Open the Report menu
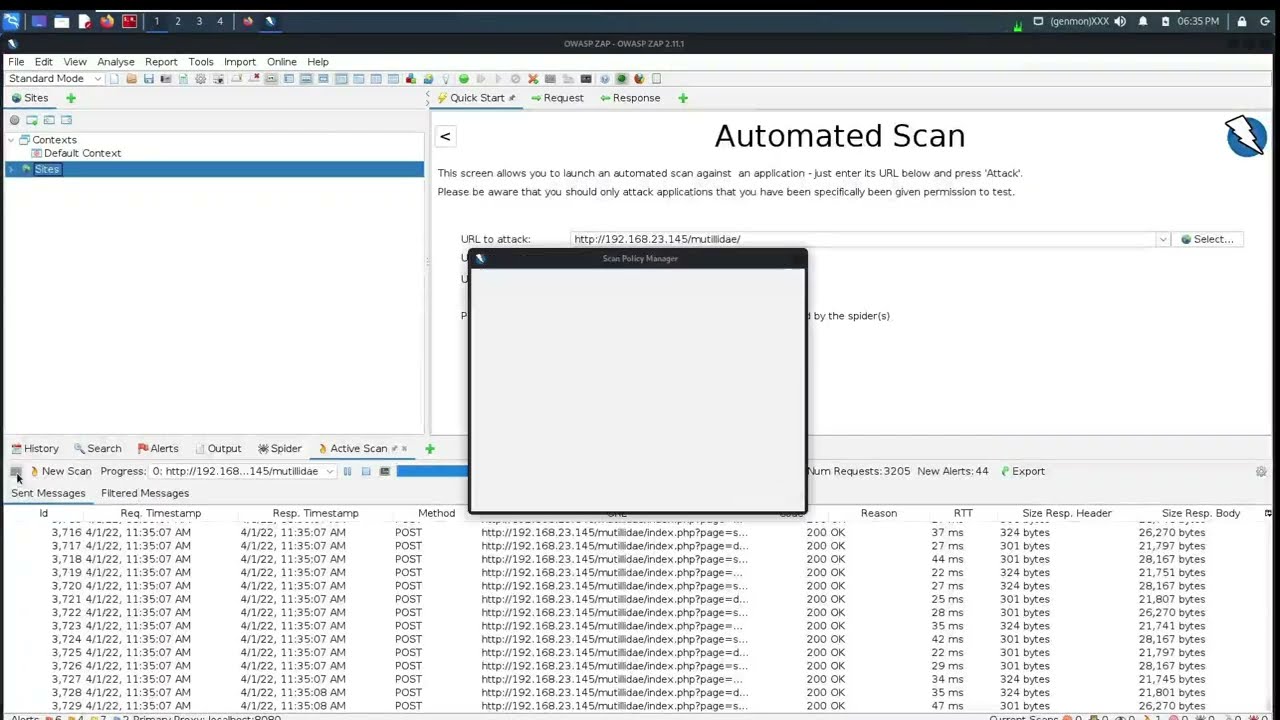This screenshot has width=1280, height=720. pos(161,62)
